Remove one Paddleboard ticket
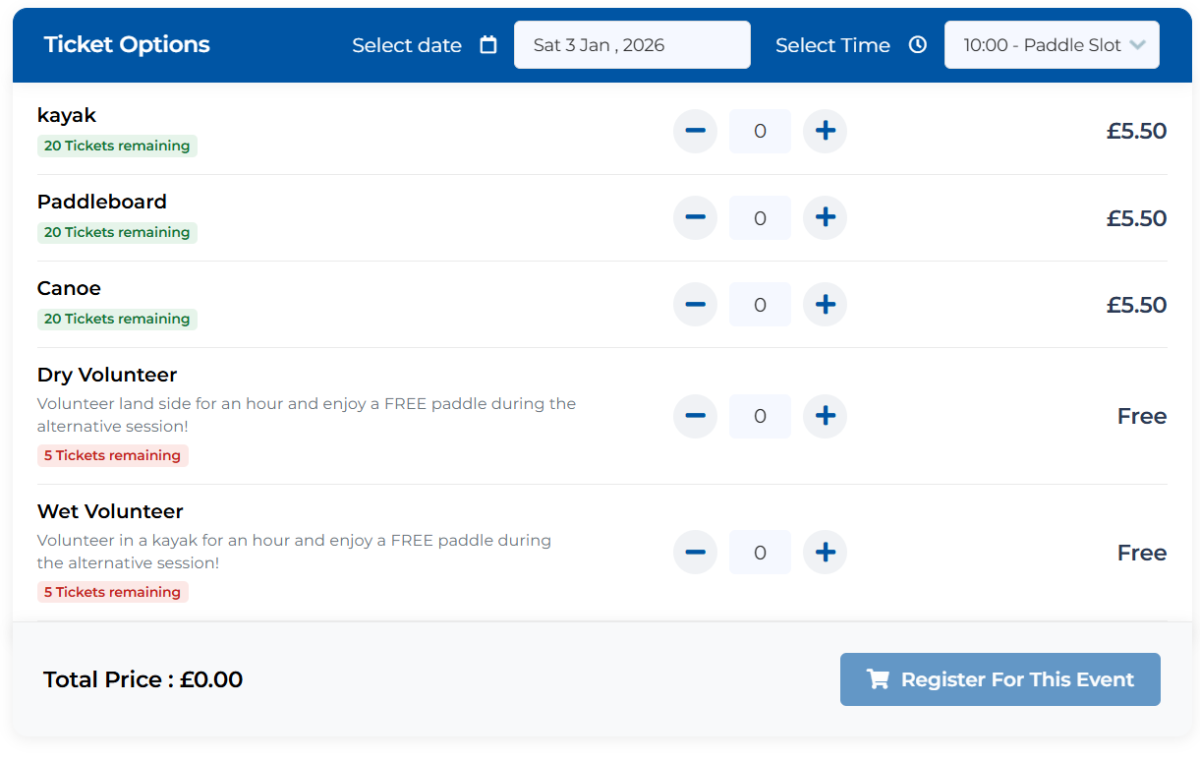The height and width of the screenshot is (763, 1200). tap(695, 218)
